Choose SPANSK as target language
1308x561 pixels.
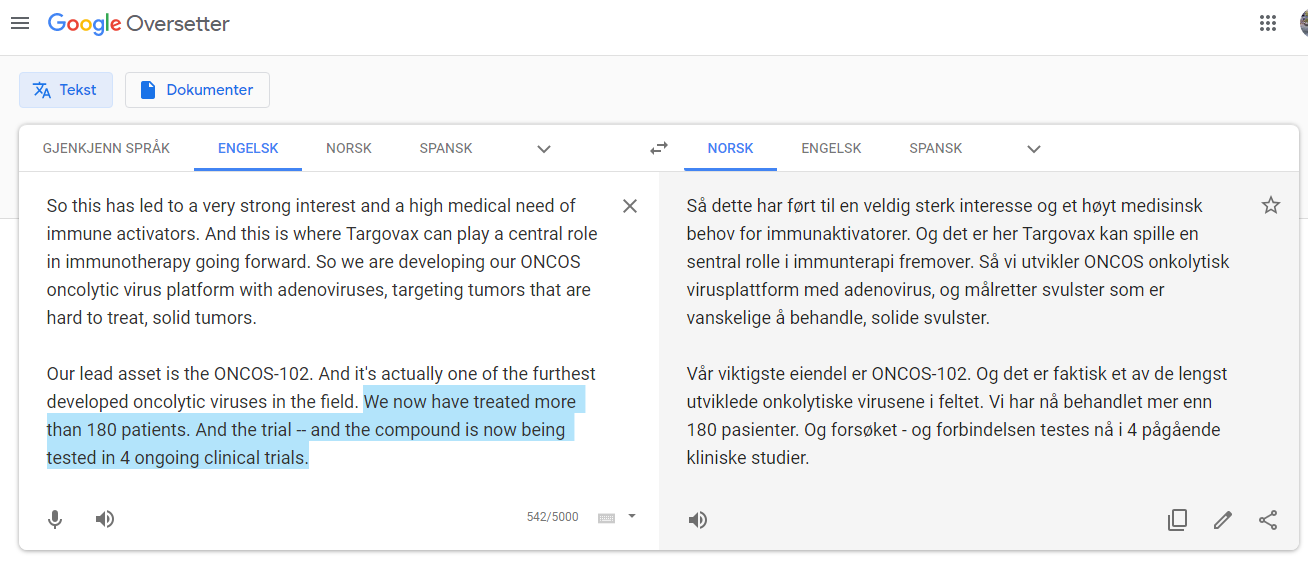936,148
